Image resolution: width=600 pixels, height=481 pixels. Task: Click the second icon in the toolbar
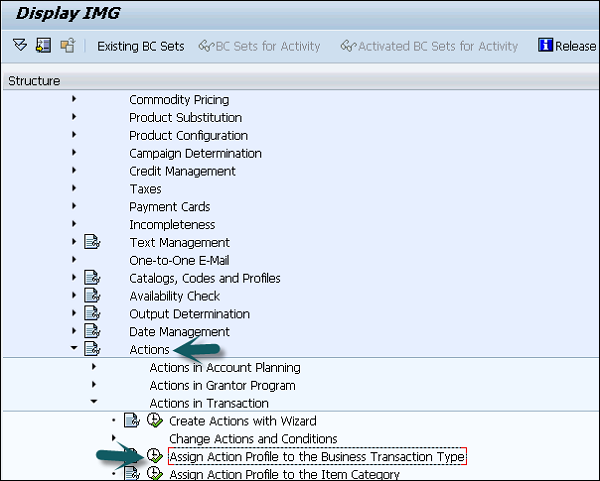click(x=43, y=46)
